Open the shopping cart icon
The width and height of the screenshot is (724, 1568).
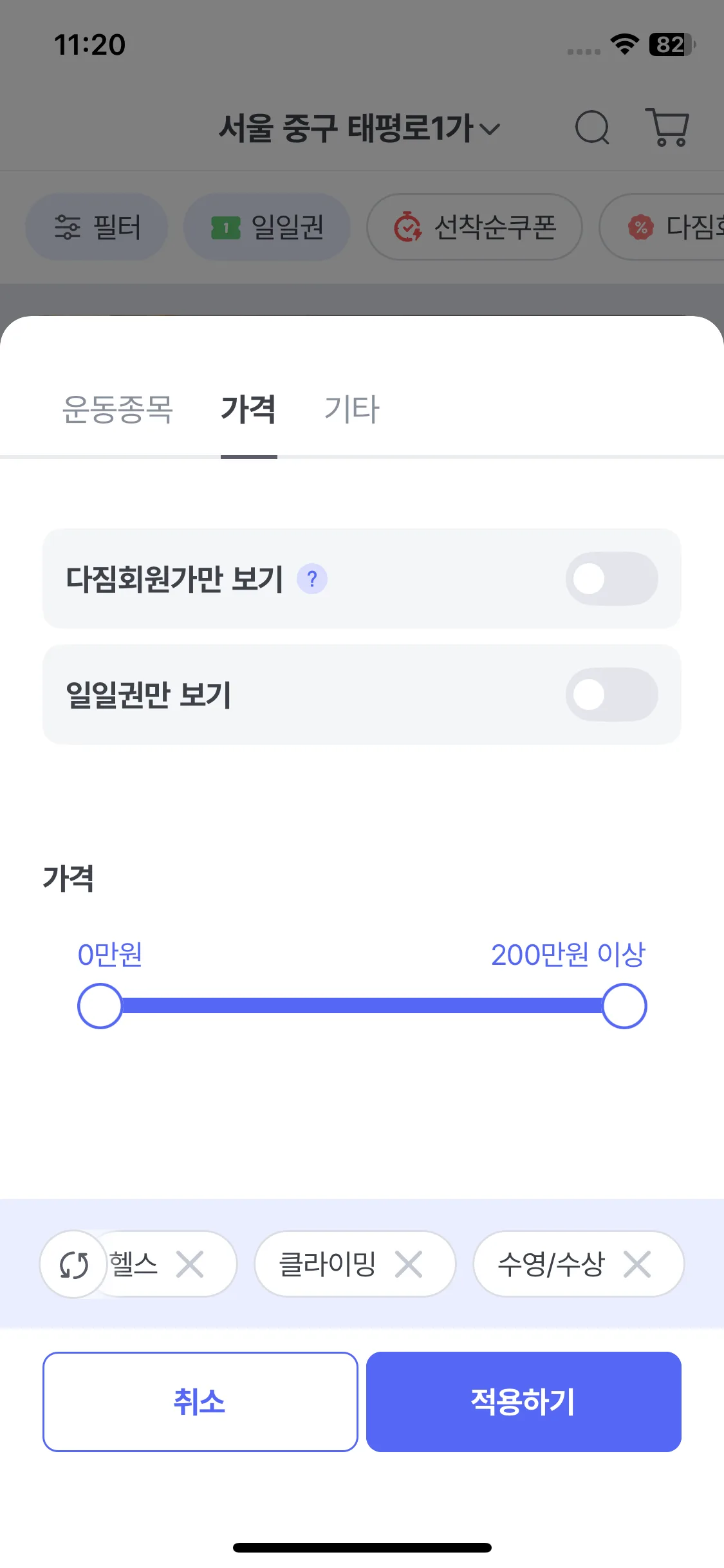click(667, 127)
